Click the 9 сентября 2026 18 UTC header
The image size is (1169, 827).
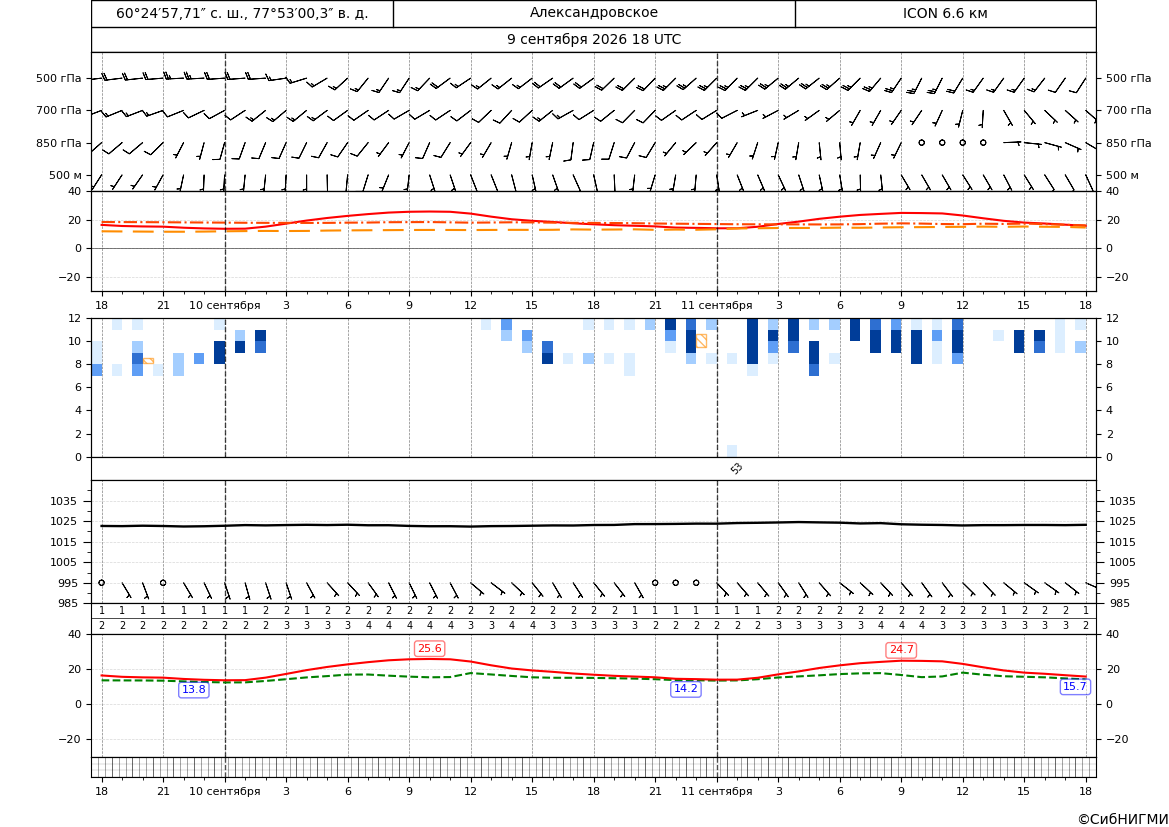point(594,40)
